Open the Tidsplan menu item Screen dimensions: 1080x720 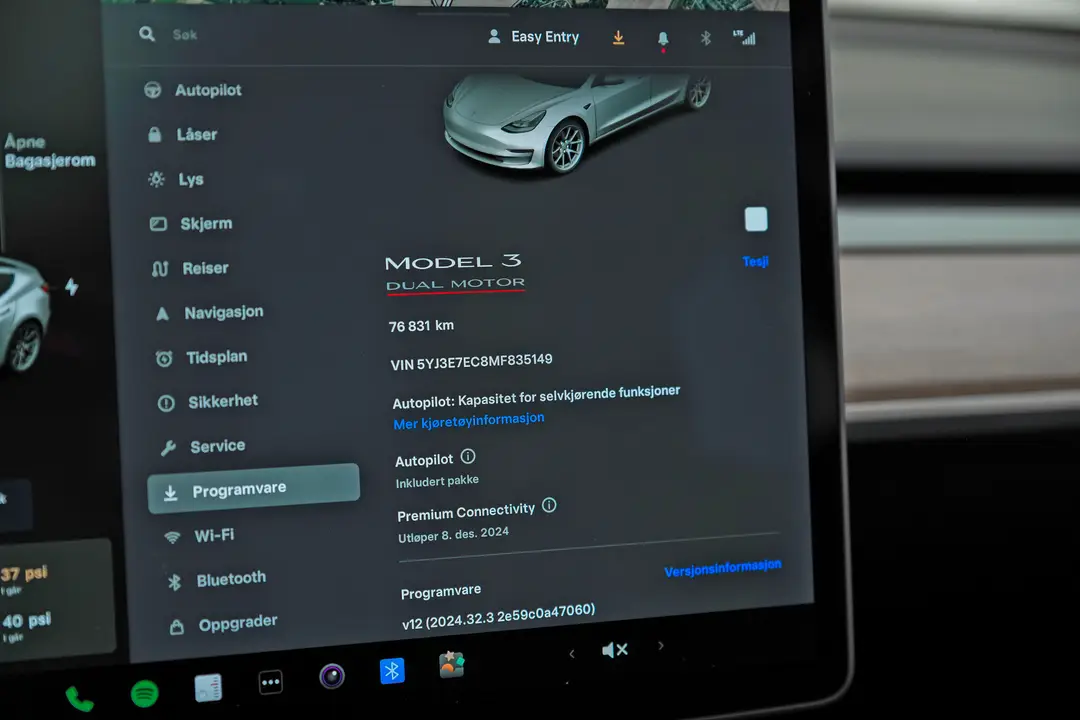pyautogui.click(x=201, y=357)
